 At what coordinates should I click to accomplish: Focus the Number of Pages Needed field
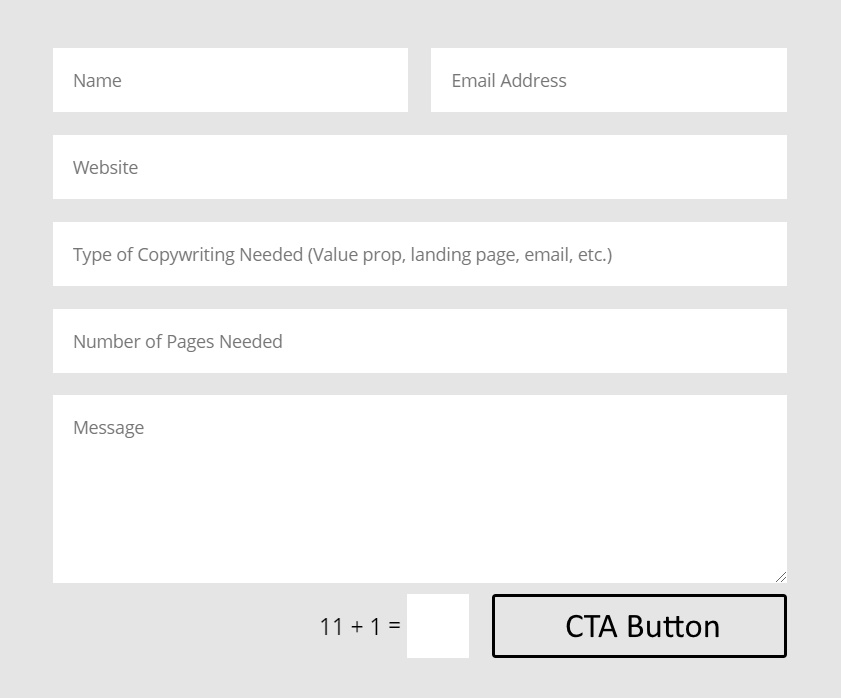420,341
